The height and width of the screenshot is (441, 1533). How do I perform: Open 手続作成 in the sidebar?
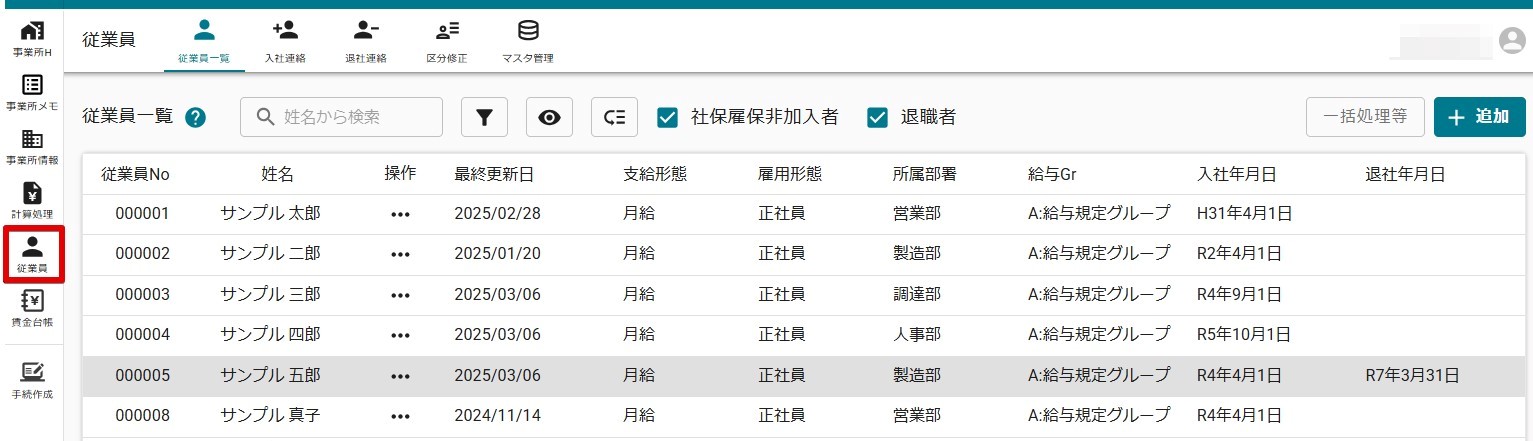click(x=32, y=380)
